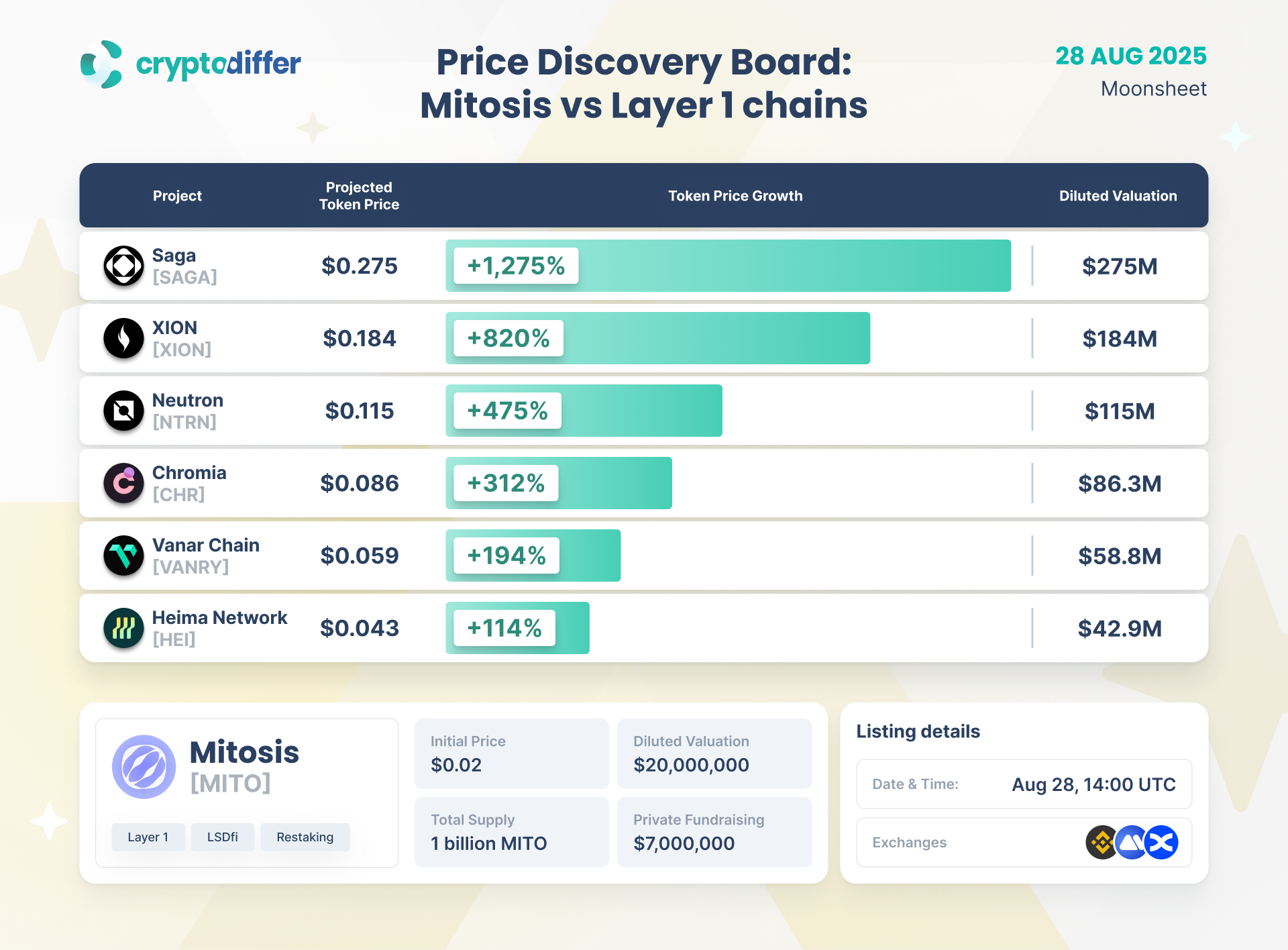
Task: Click the [MITO] ticker text
Action: pyautogui.click(x=230, y=783)
